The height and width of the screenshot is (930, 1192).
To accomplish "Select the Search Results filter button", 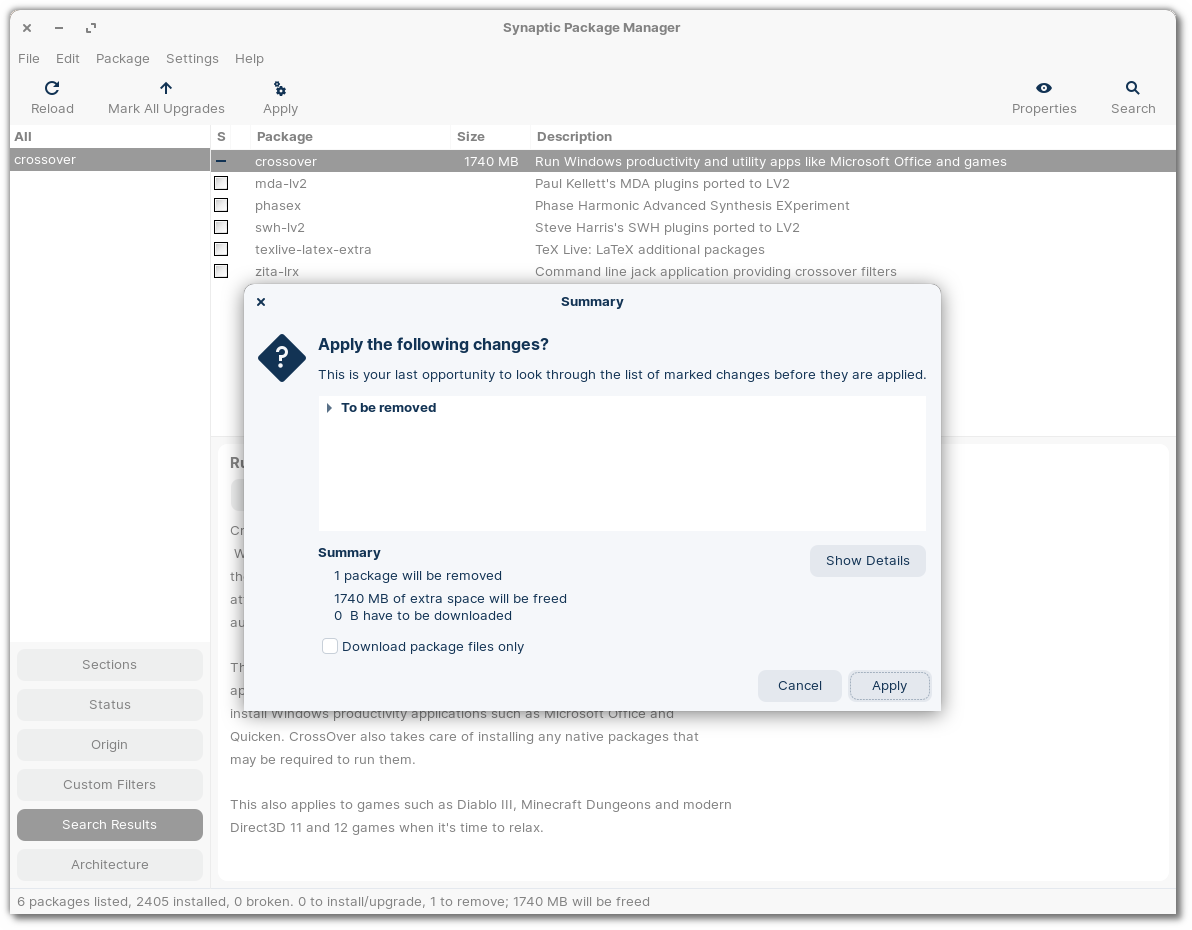I will tap(109, 825).
